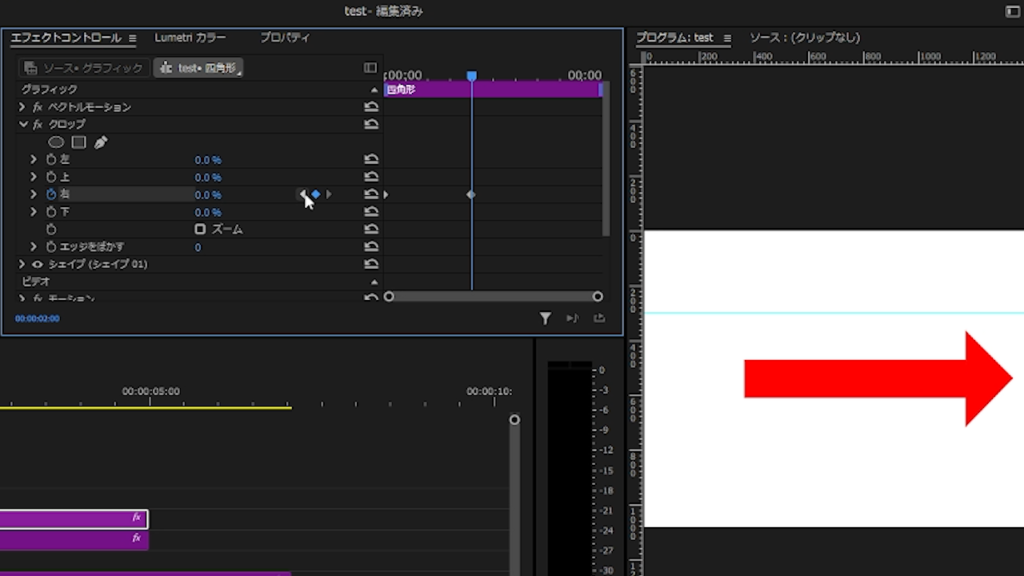1024x576 pixels.
Task: Toggle the fx switch for ベクトルモーション
Action: 38,107
